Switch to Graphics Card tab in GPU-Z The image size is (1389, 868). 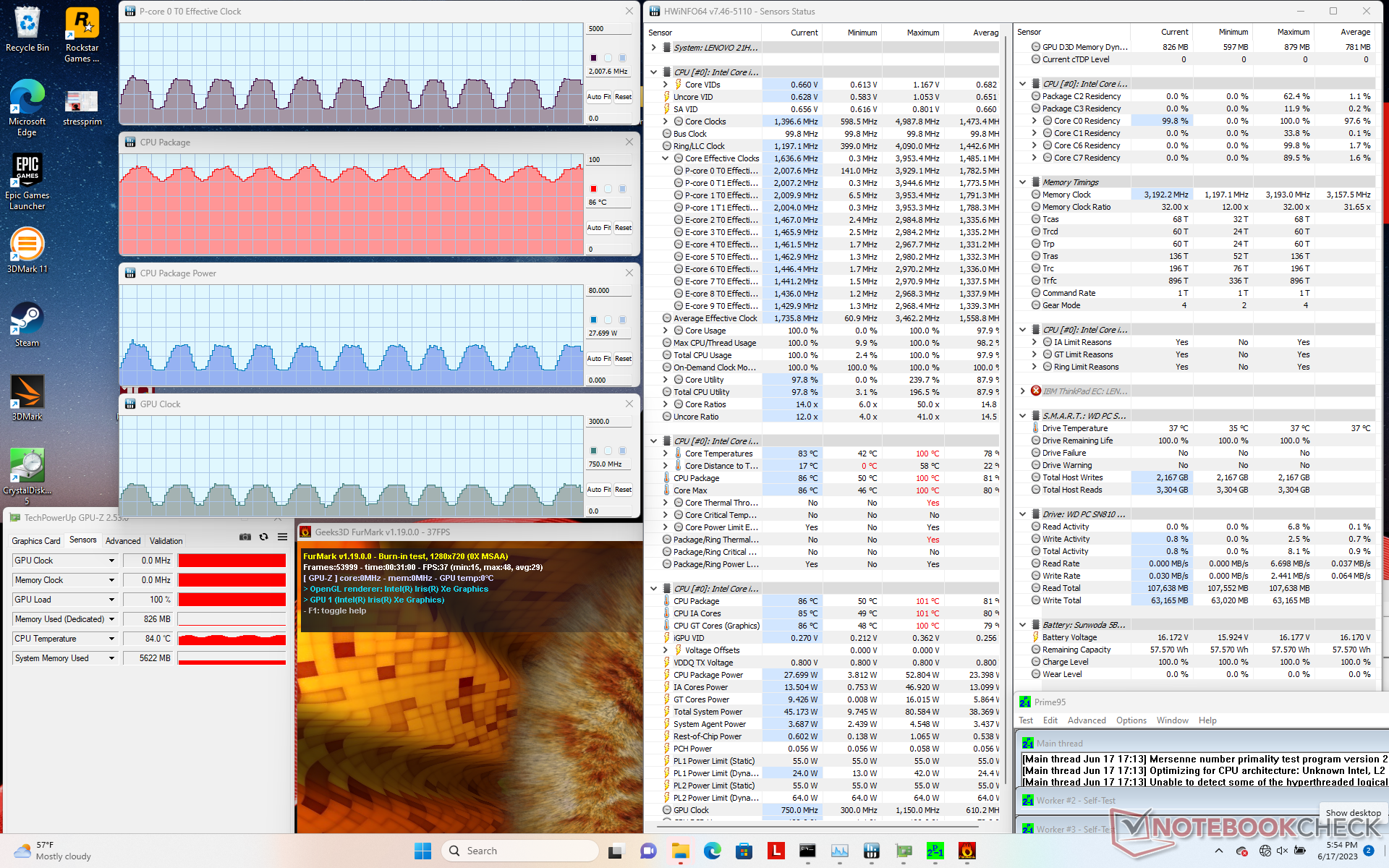[36, 541]
